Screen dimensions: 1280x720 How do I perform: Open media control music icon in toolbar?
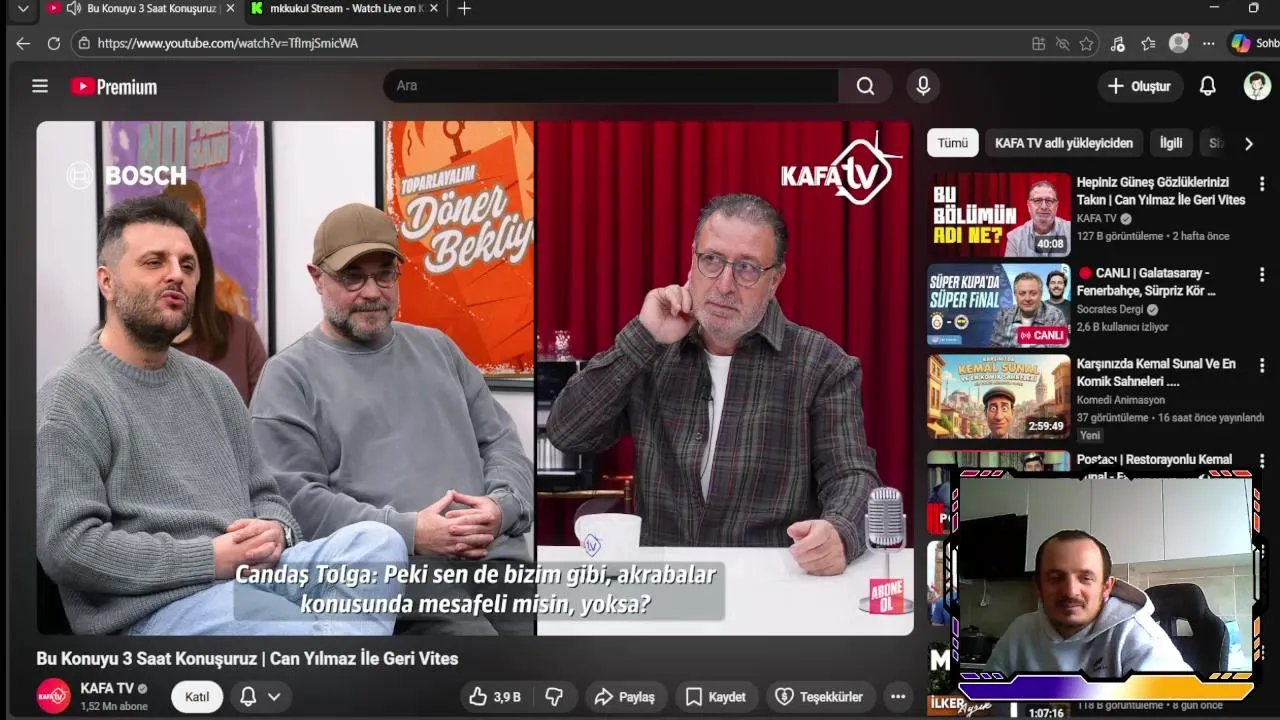[x=1118, y=43]
